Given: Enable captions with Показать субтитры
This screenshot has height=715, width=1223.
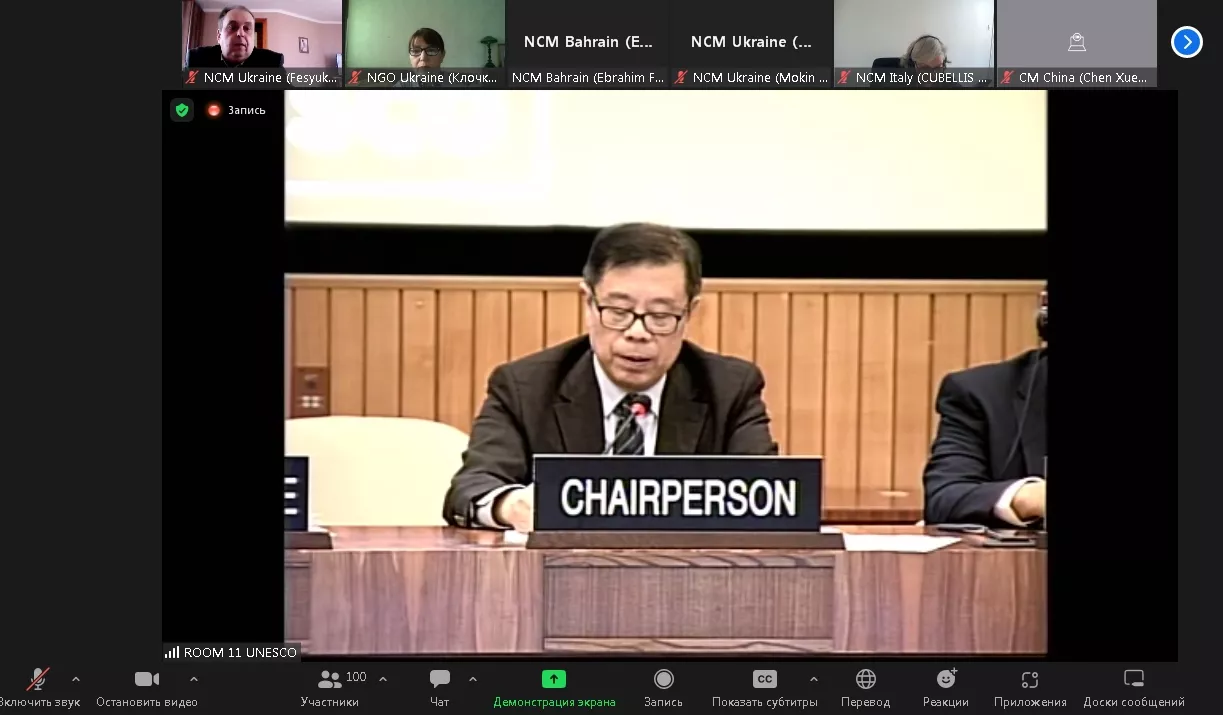Looking at the screenshot, I should [764, 680].
